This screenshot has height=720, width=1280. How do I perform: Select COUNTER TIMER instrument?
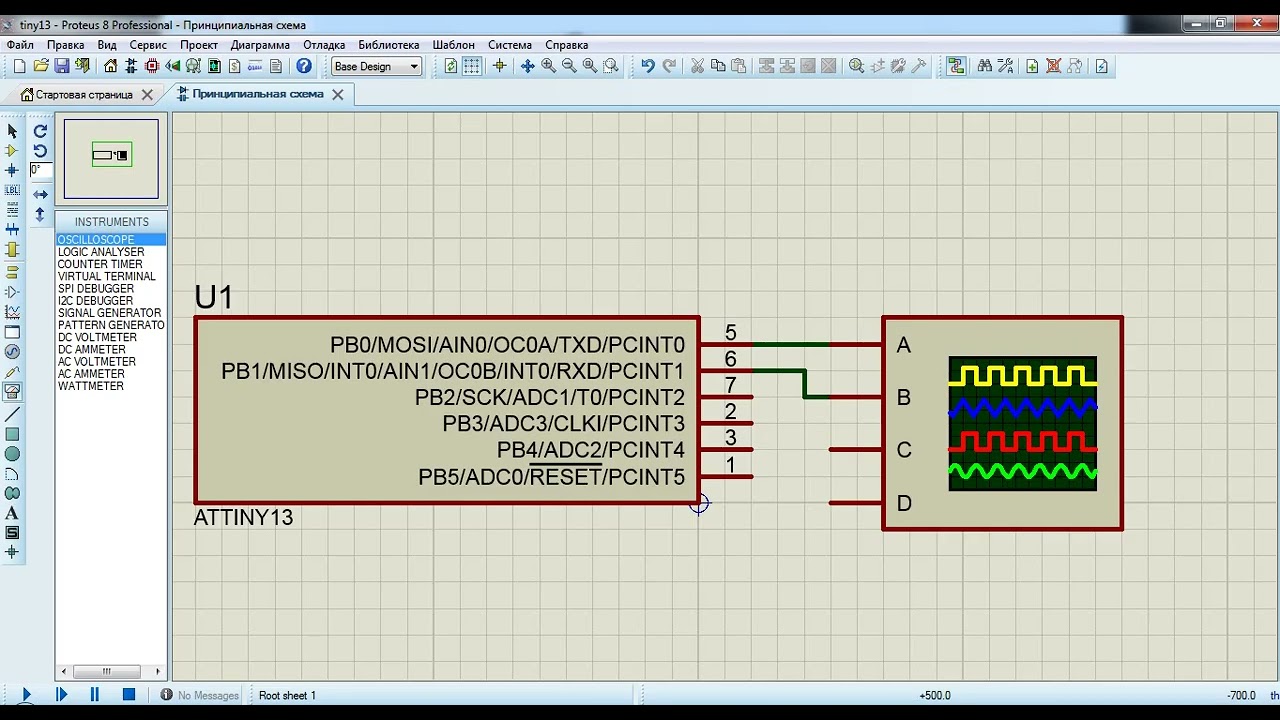[x=101, y=264]
